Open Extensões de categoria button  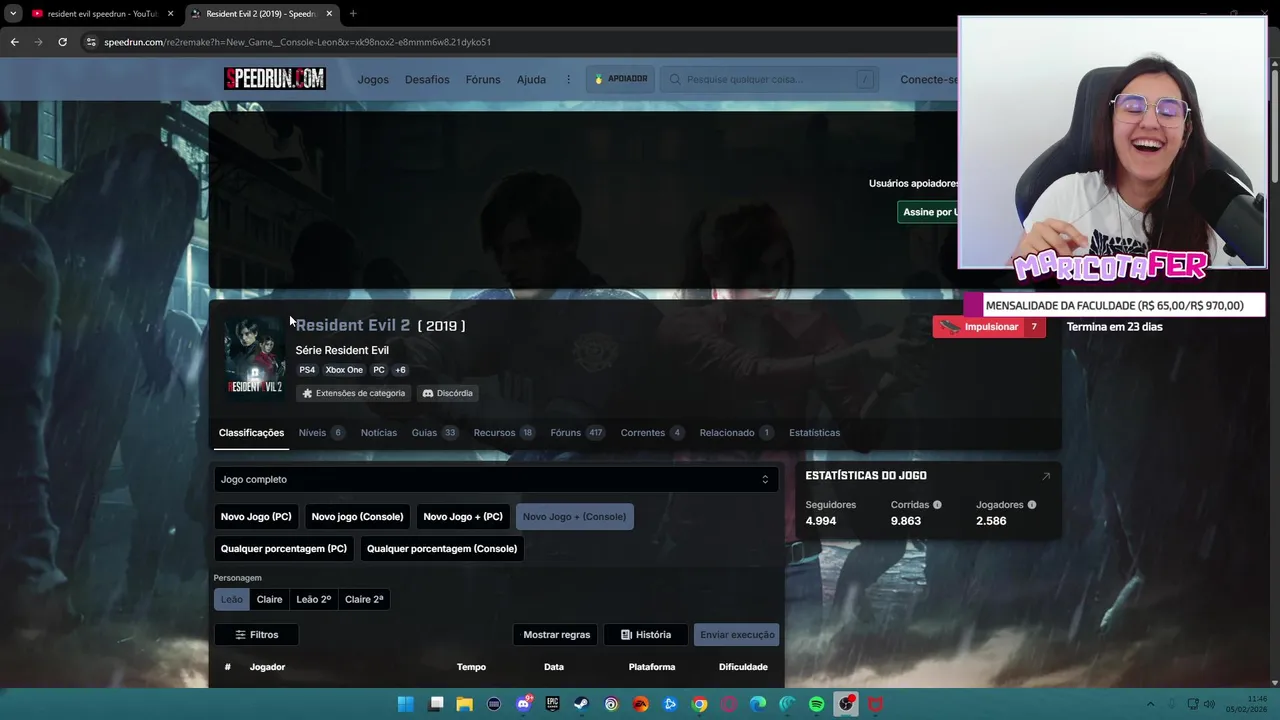coord(354,393)
